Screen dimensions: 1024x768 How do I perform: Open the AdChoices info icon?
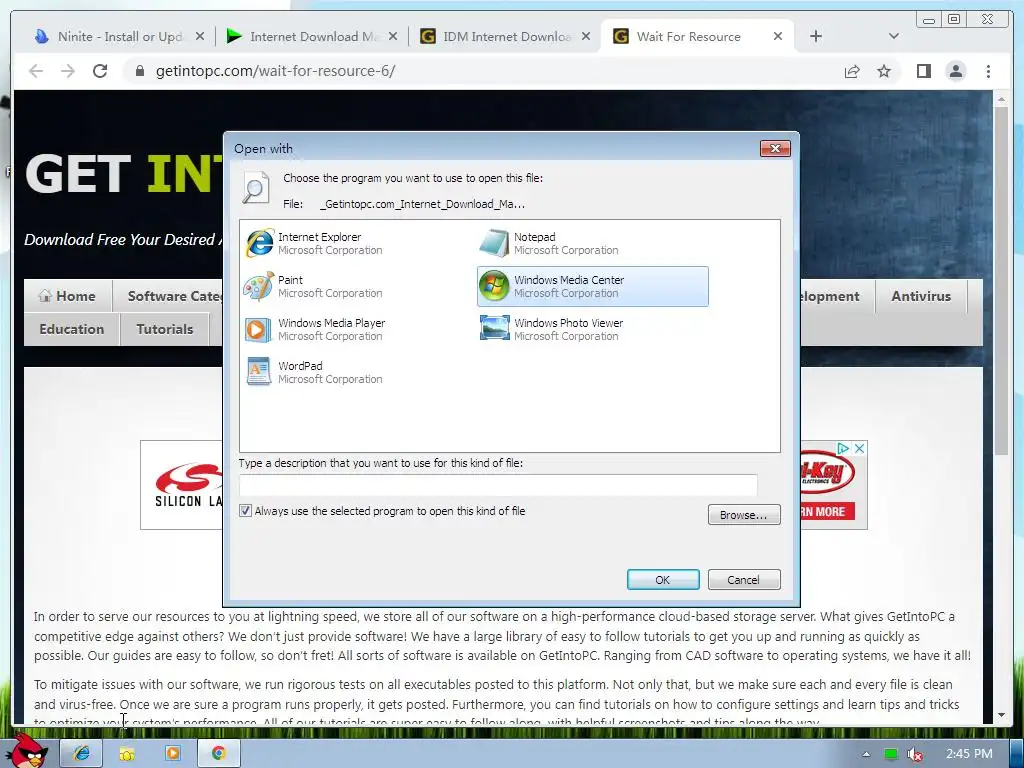(x=844, y=448)
